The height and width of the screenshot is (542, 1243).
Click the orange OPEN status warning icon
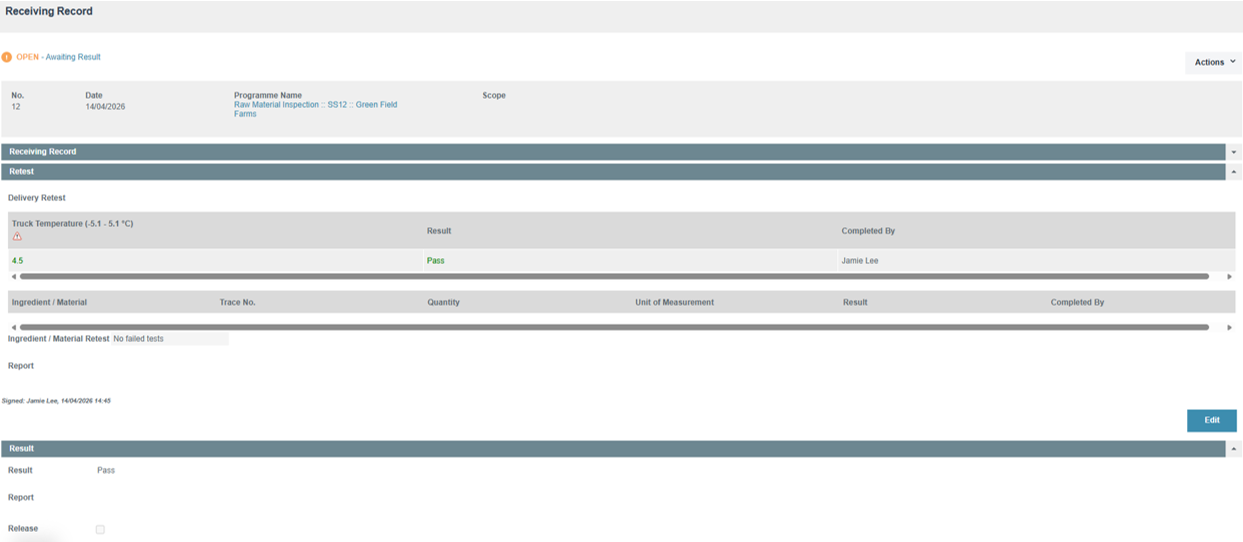click(7, 57)
